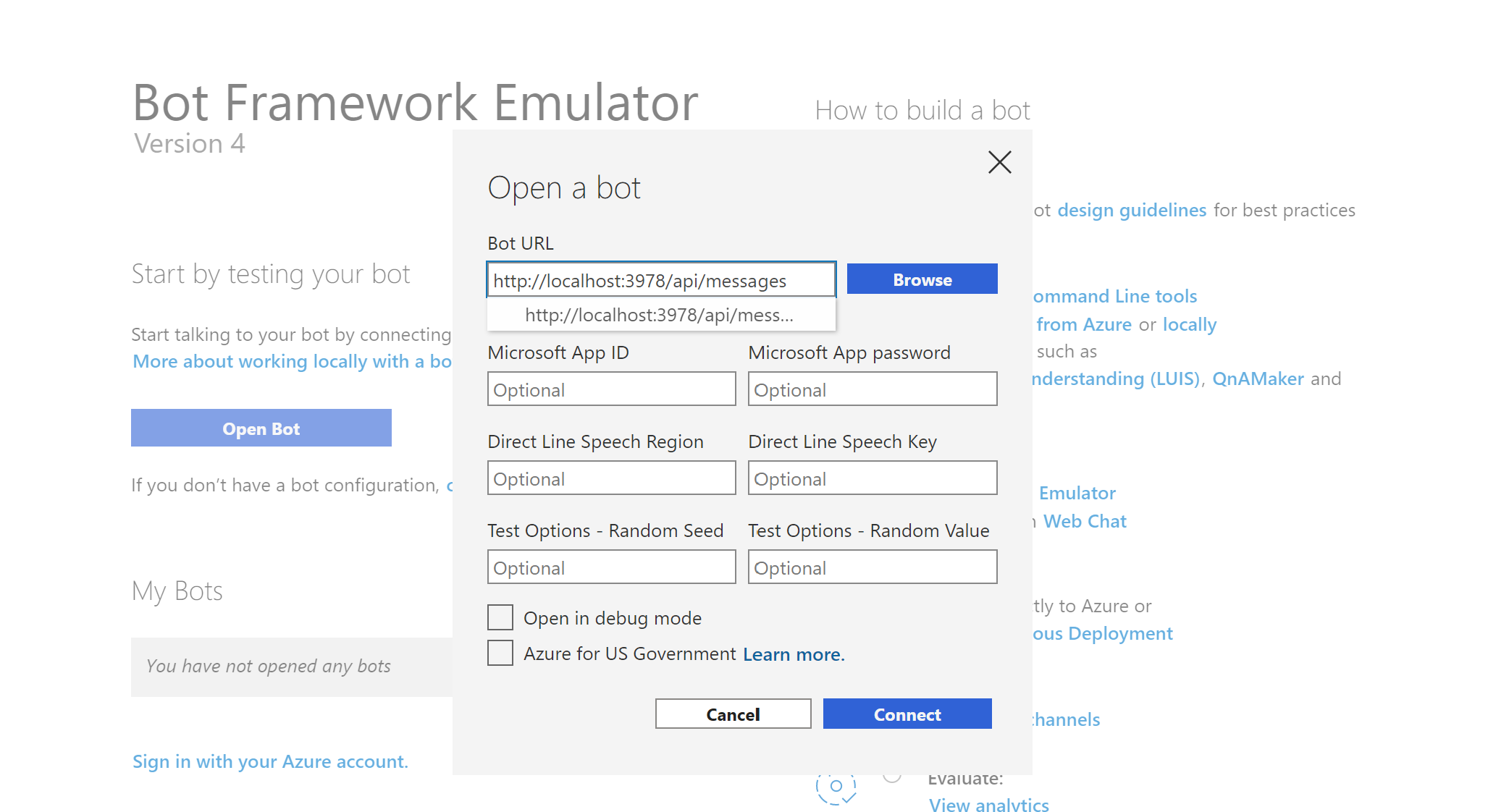This screenshot has width=1509, height=812.
Task: Click the Microsoft App password field
Action: click(x=872, y=389)
